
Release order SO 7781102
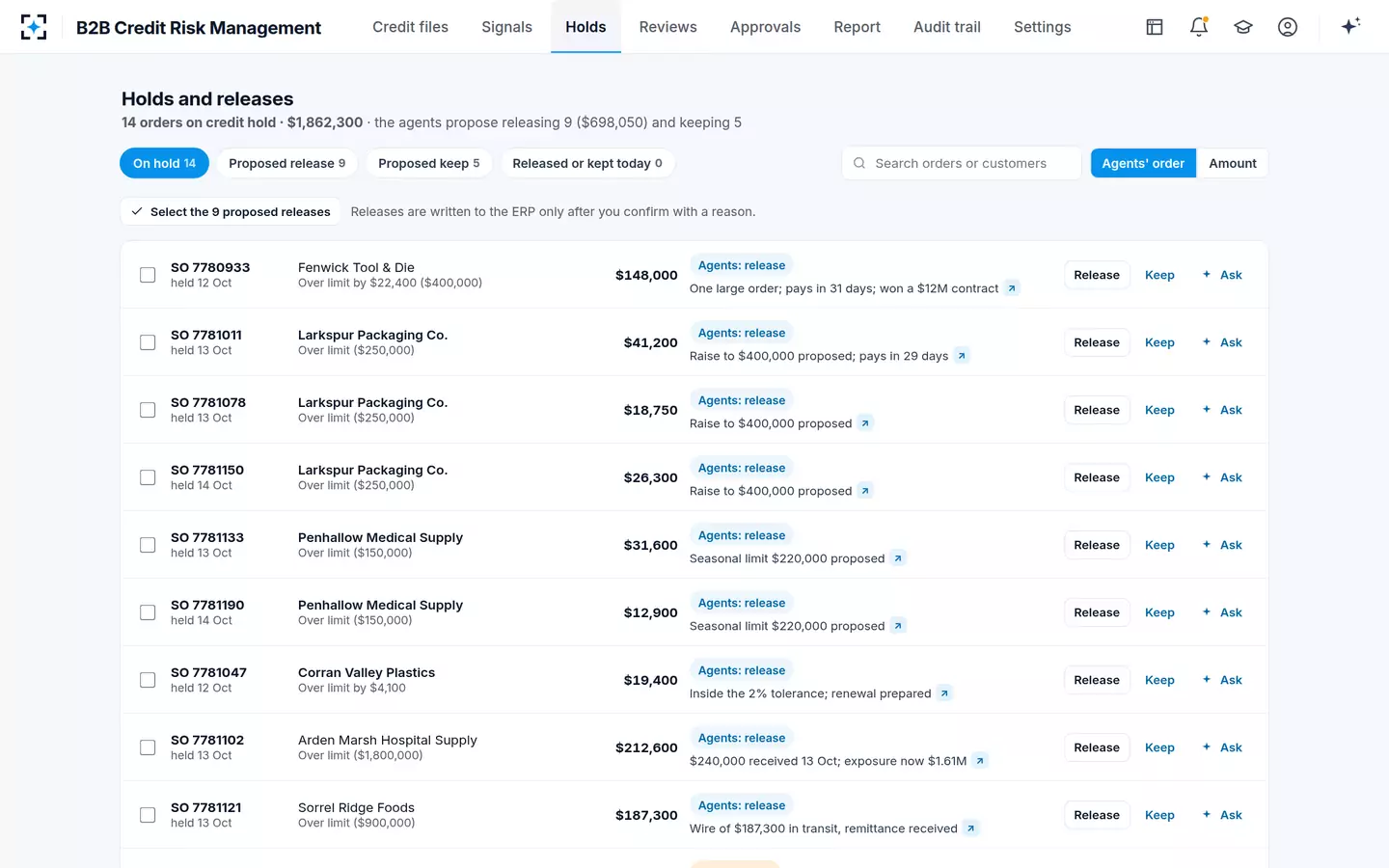coord(1097,747)
